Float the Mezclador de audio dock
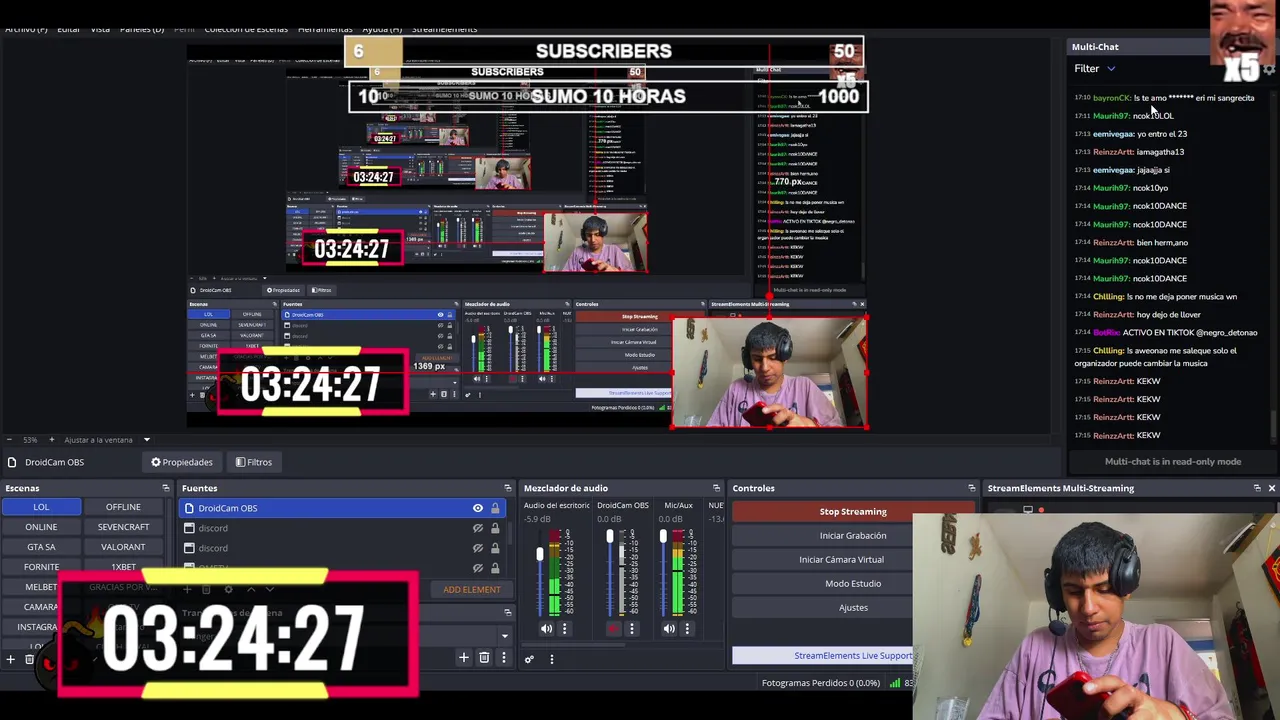 point(716,488)
